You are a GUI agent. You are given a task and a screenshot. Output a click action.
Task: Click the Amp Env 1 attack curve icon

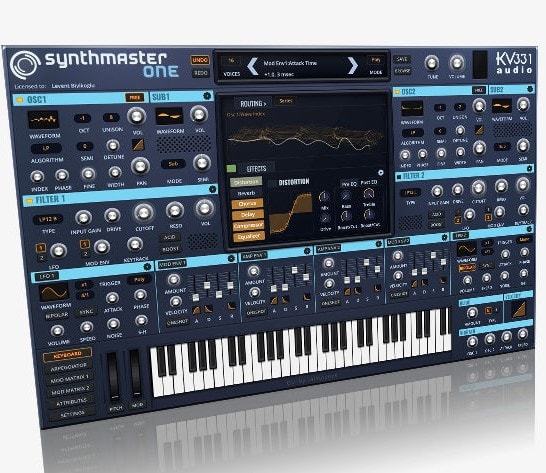(274, 300)
